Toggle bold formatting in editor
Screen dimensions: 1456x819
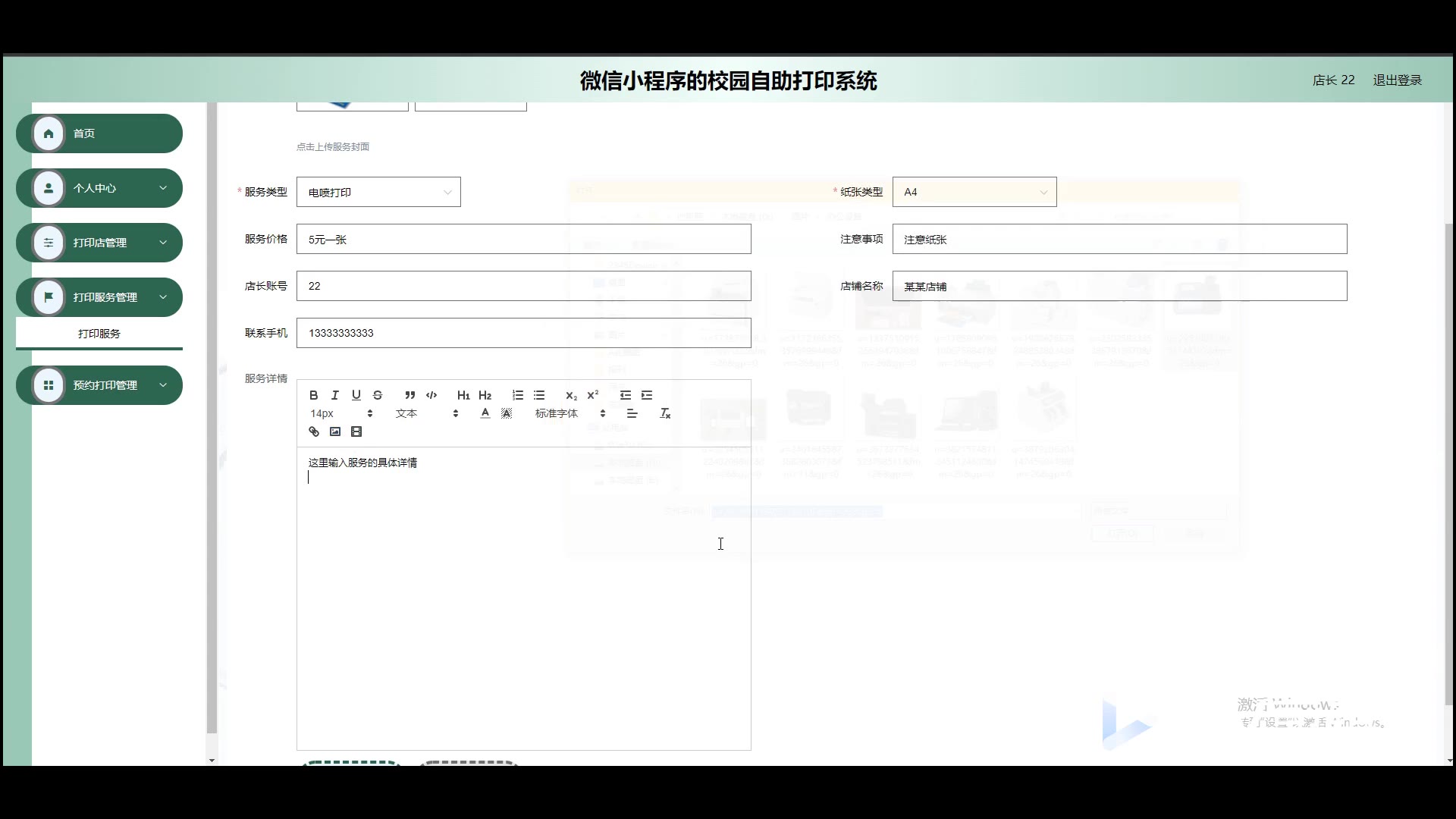[313, 395]
